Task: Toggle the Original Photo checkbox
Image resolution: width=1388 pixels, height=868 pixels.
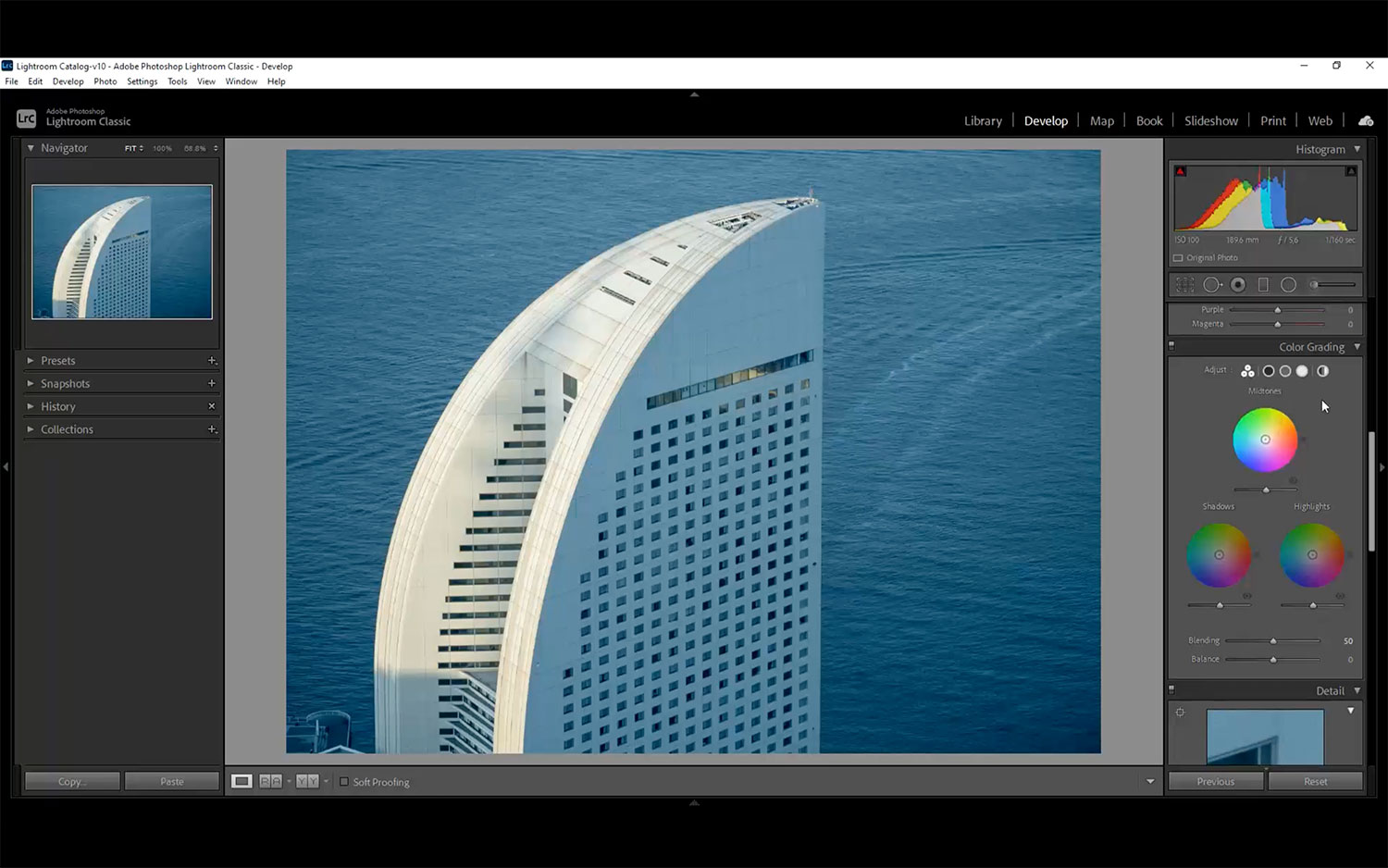Action: (x=1178, y=258)
